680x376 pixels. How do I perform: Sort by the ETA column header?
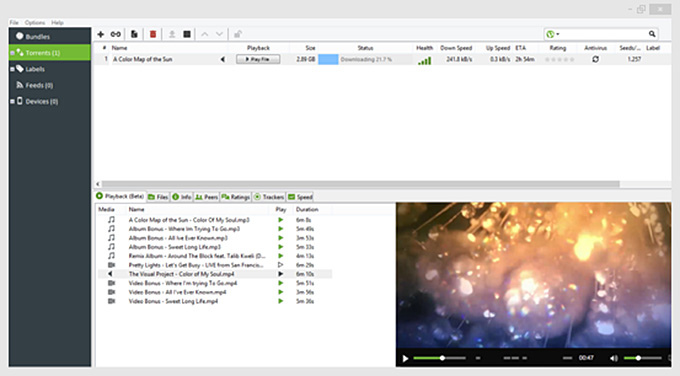520,48
